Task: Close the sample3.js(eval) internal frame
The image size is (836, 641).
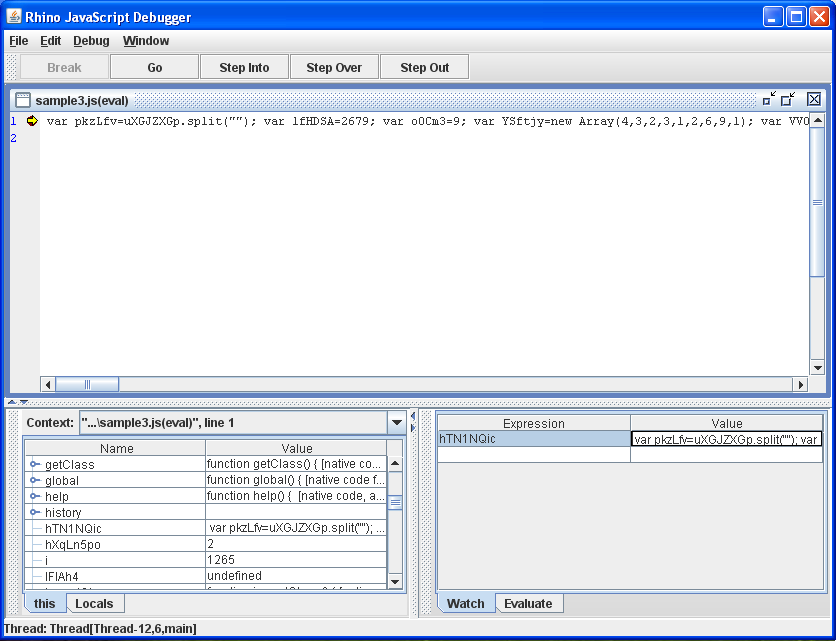Action: tap(813, 99)
